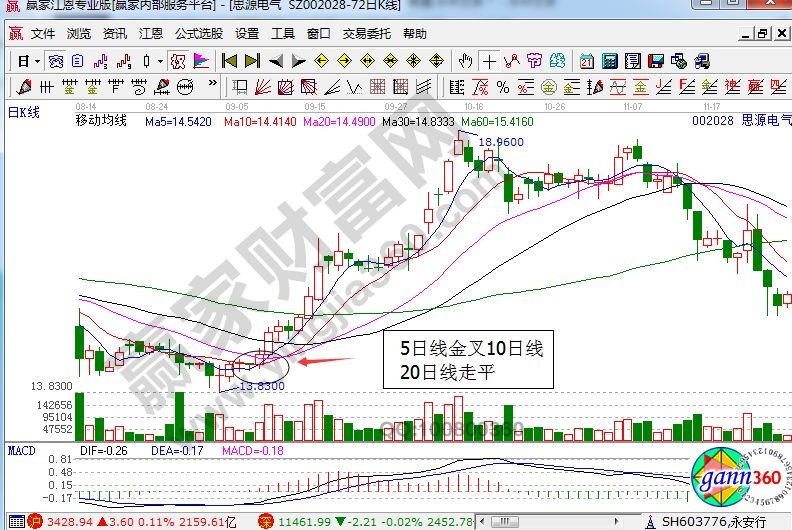The width and height of the screenshot is (792, 530).
Task: Click the calendar icon in the toolbar
Action: [x=586, y=61]
